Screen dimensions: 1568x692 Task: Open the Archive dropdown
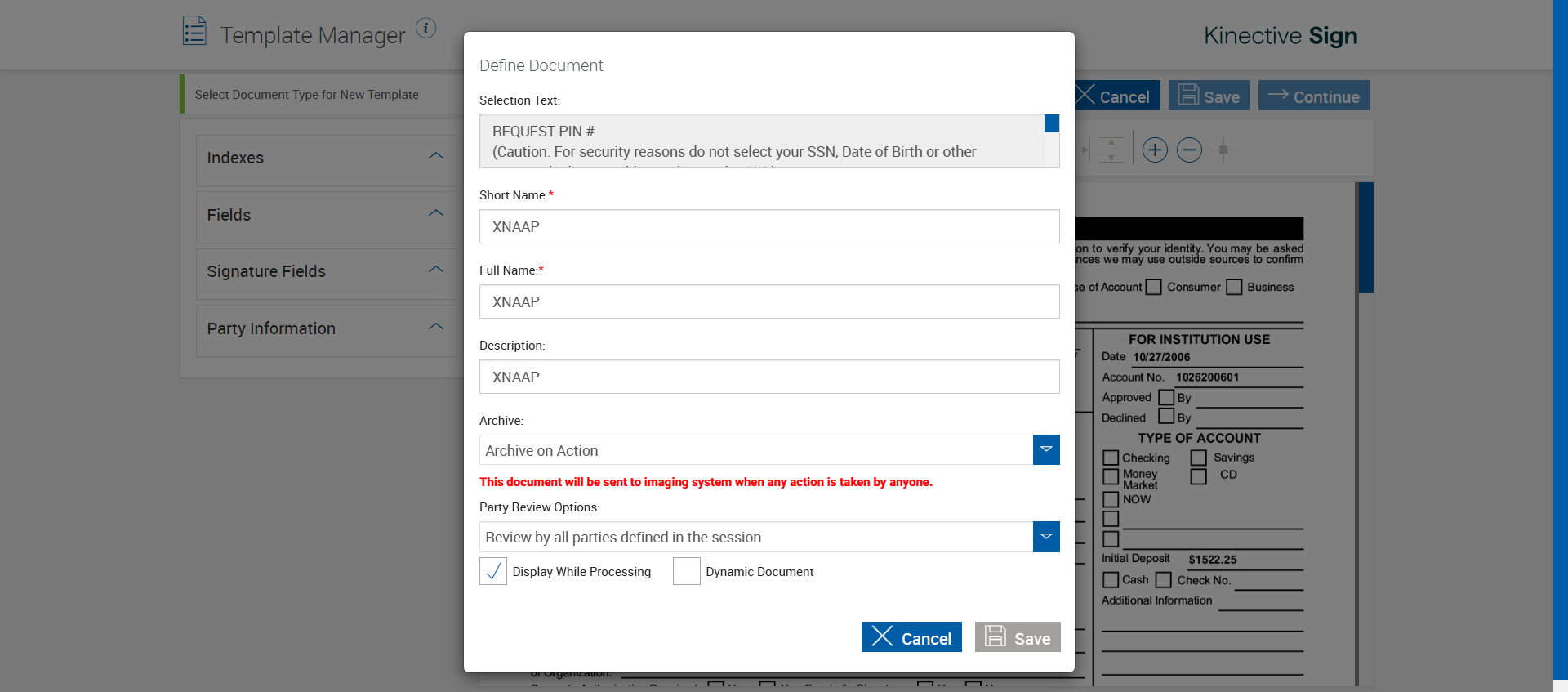1046,450
